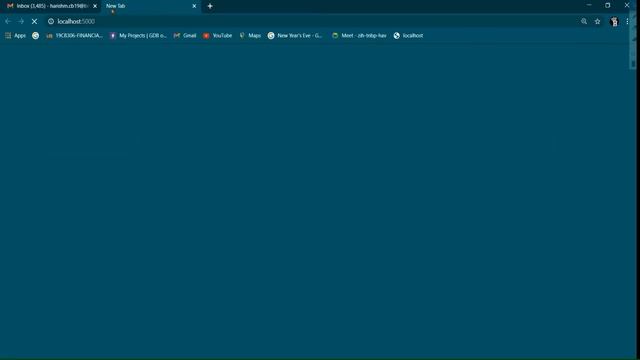Image resolution: width=640 pixels, height=360 pixels.
Task: Bookmark this page with the star icon
Action: [x=598, y=21]
